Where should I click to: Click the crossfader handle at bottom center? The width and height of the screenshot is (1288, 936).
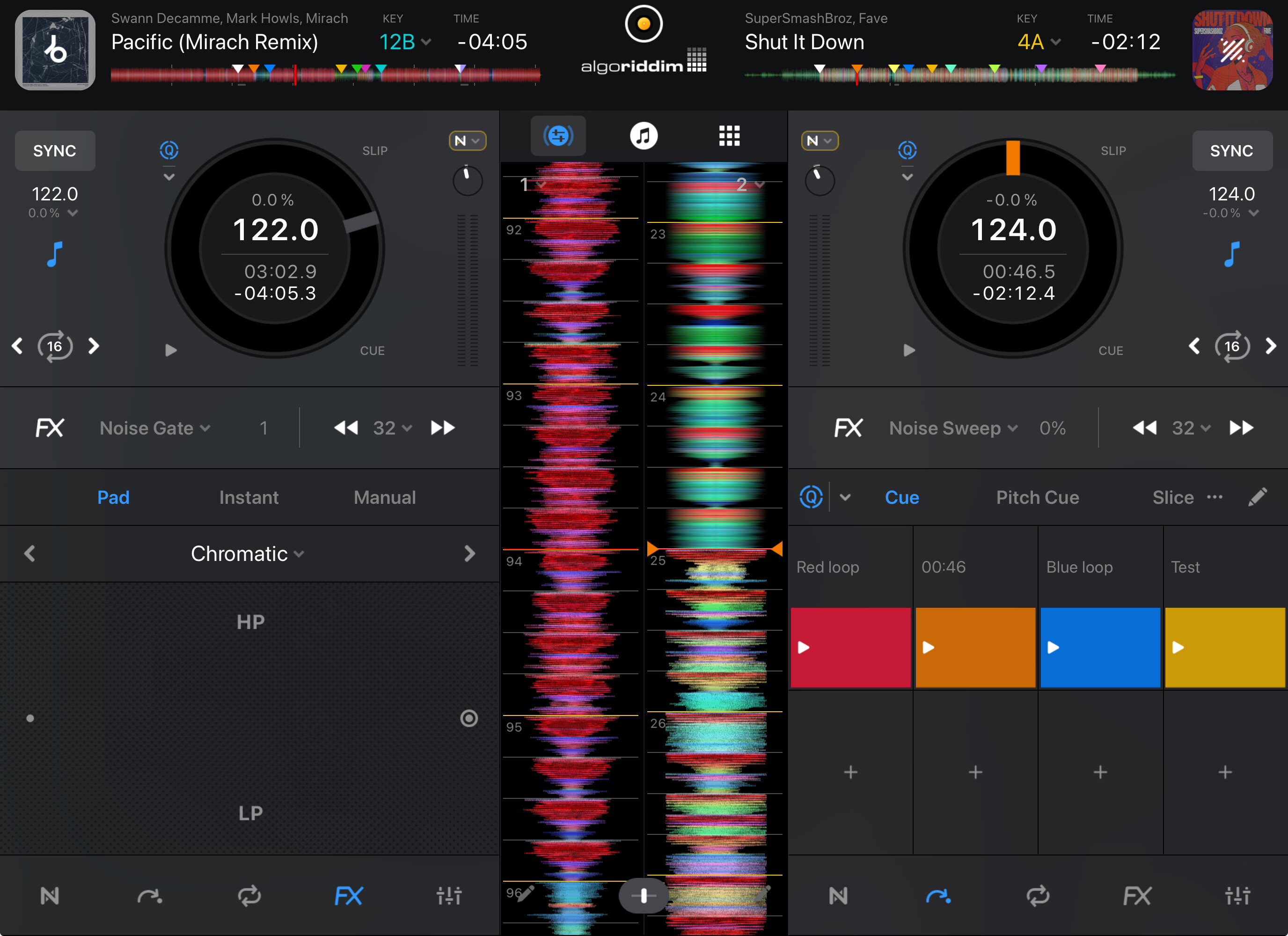pyautogui.click(x=644, y=896)
